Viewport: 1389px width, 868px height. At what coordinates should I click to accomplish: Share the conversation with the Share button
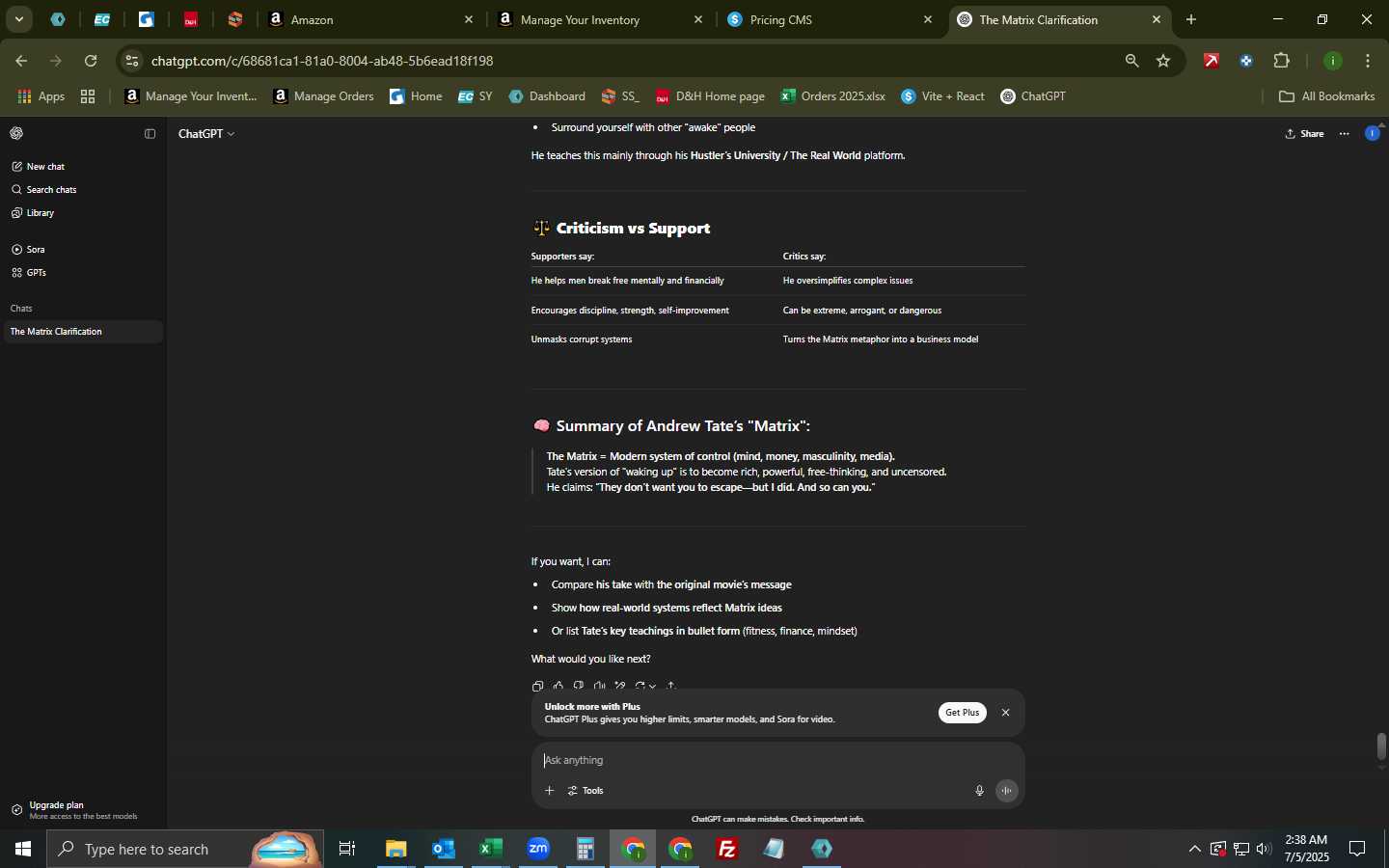pos(1305,134)
